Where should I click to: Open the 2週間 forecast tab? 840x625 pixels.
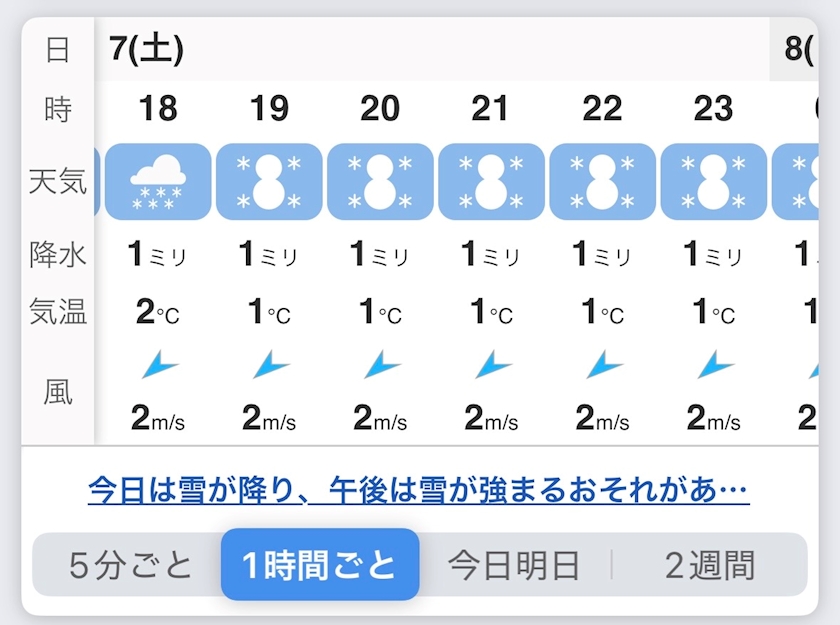point(710,566)
